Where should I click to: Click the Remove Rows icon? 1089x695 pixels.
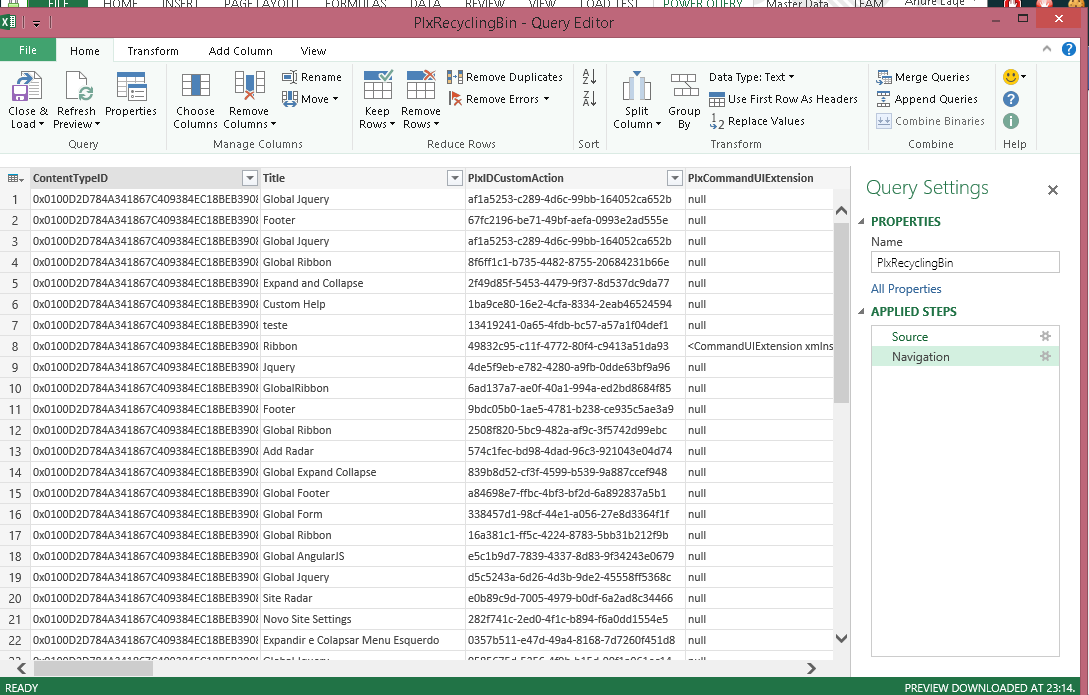tap(421, 86)
